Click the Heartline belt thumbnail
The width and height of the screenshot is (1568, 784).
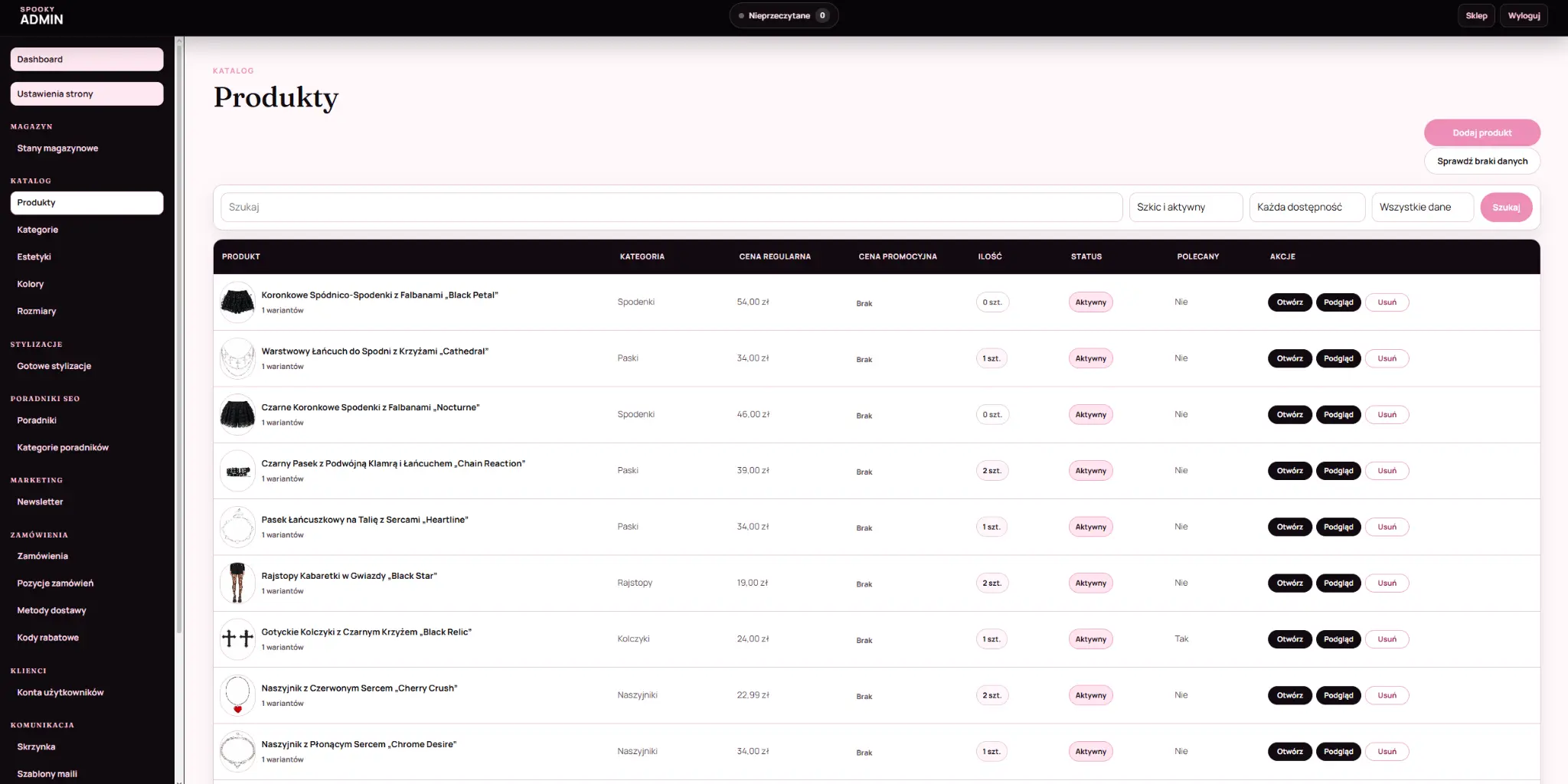[x=237, y=527]
